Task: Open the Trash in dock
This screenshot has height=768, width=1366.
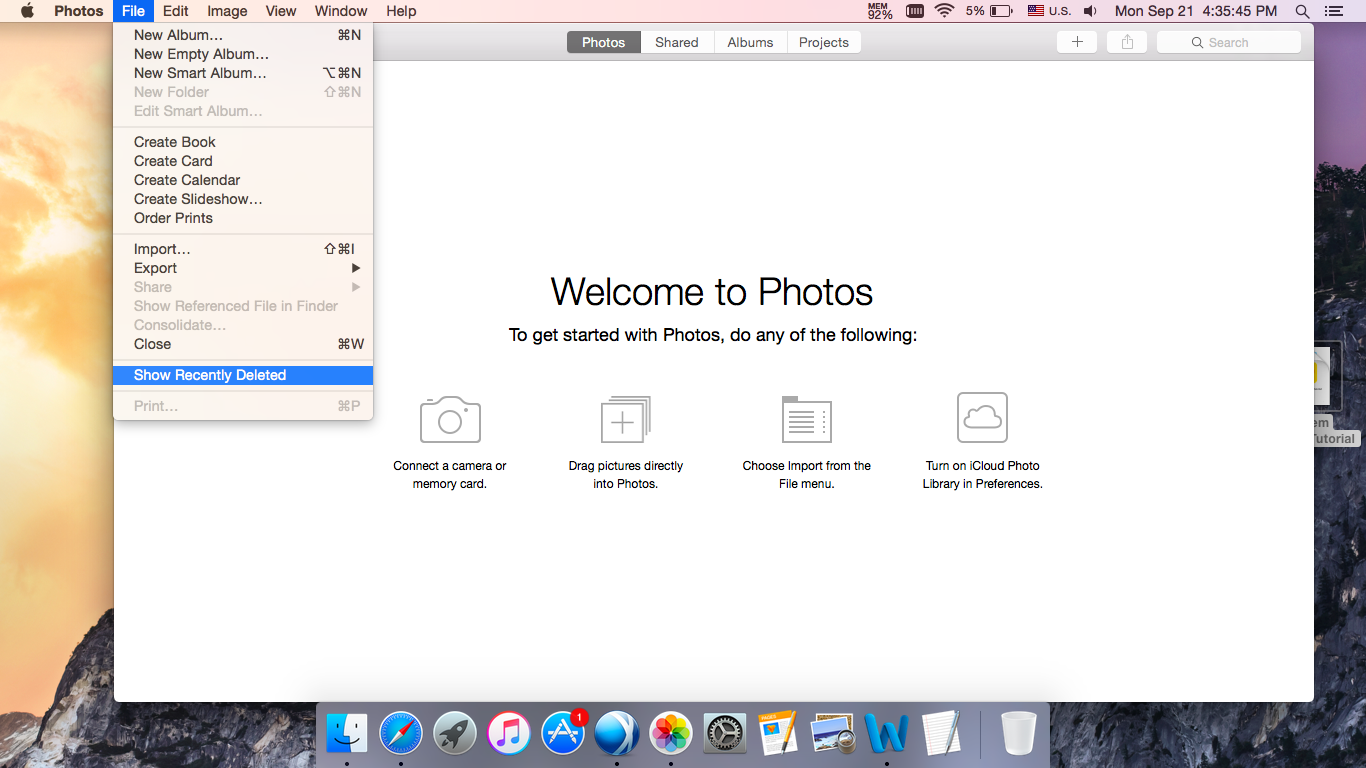Action: click(x=1019, y=733)
